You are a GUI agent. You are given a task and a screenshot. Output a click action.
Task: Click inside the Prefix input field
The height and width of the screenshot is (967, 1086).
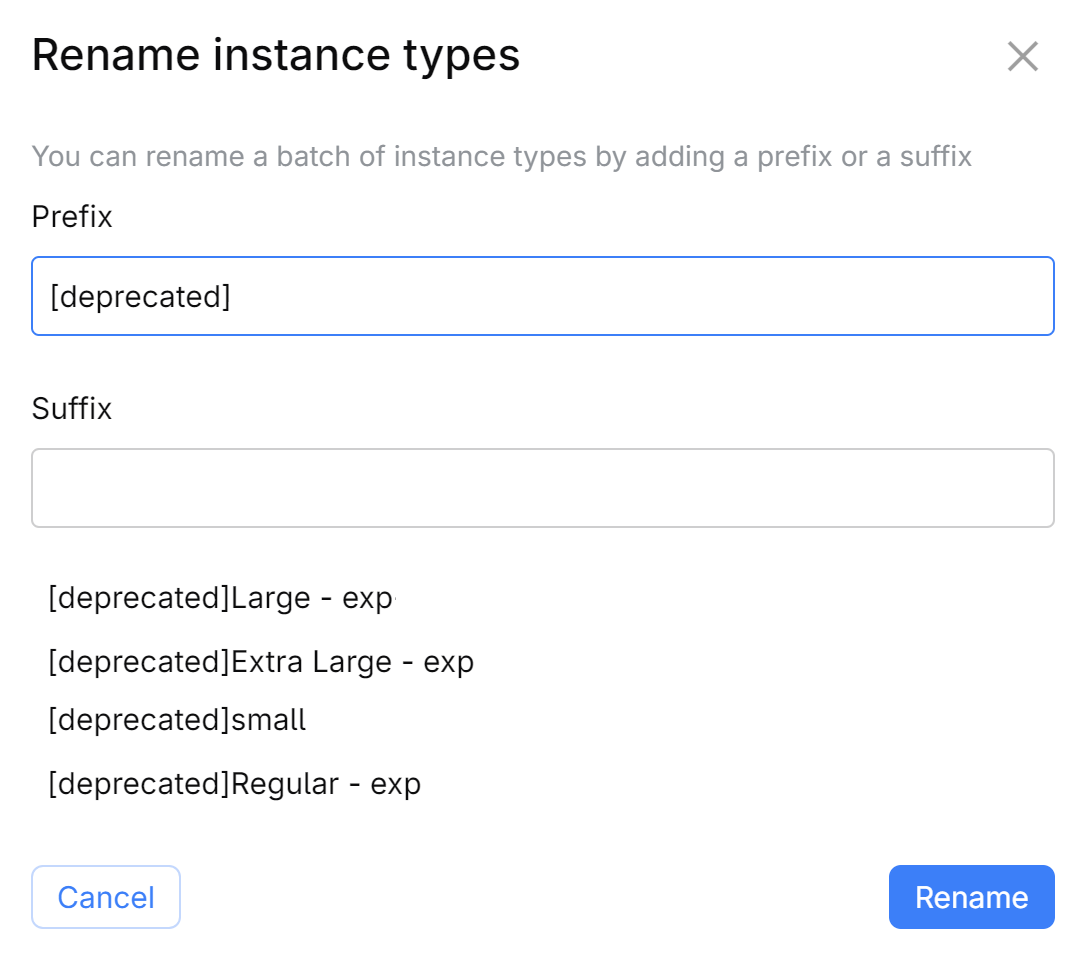(543, 296)
